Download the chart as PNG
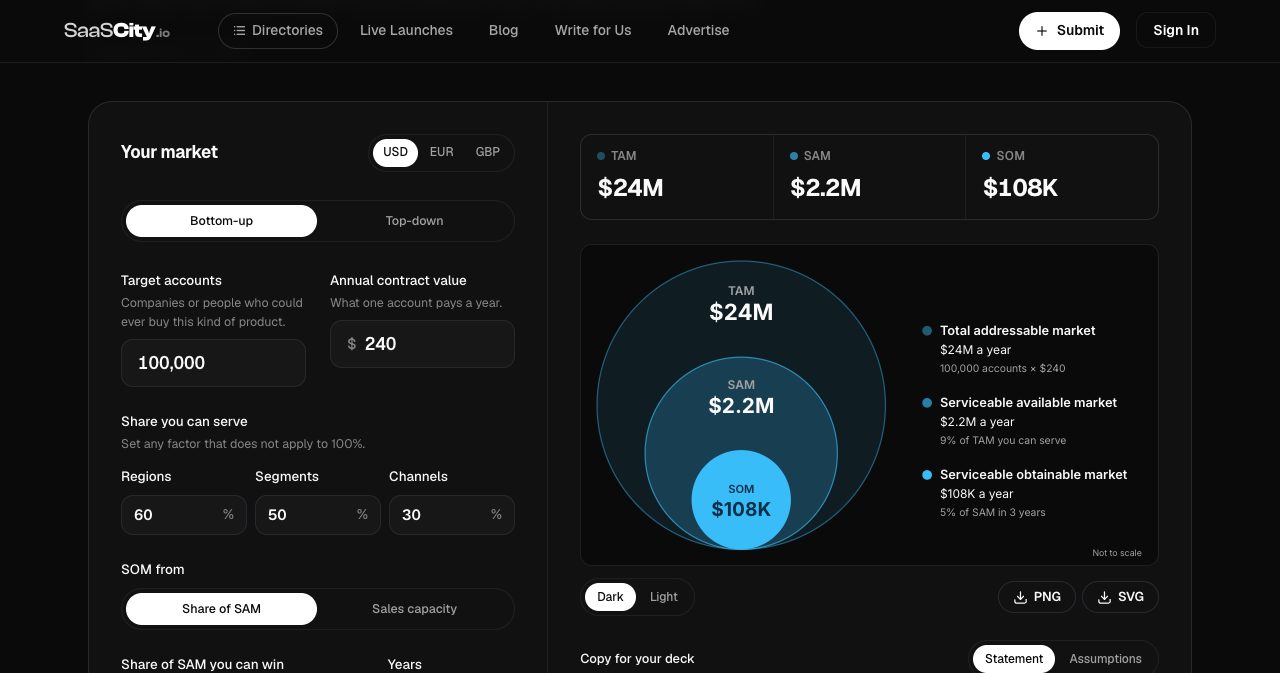The image size is (1280, 673). click(x=1037, y=597)
